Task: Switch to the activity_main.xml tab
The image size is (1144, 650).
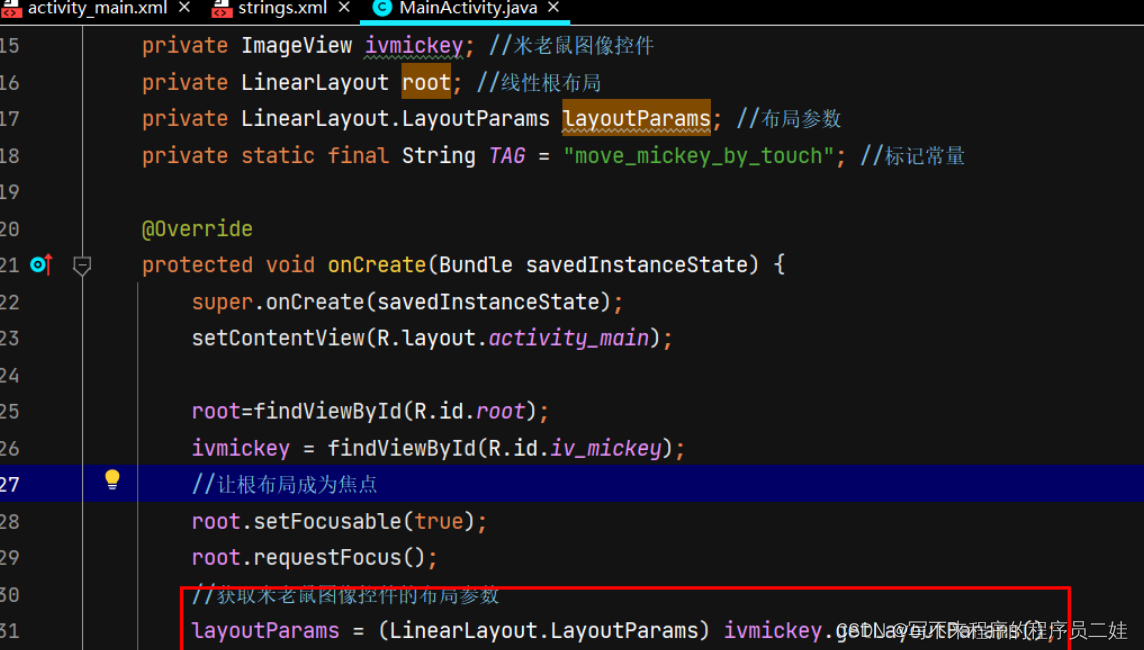Action: [97, 8]
